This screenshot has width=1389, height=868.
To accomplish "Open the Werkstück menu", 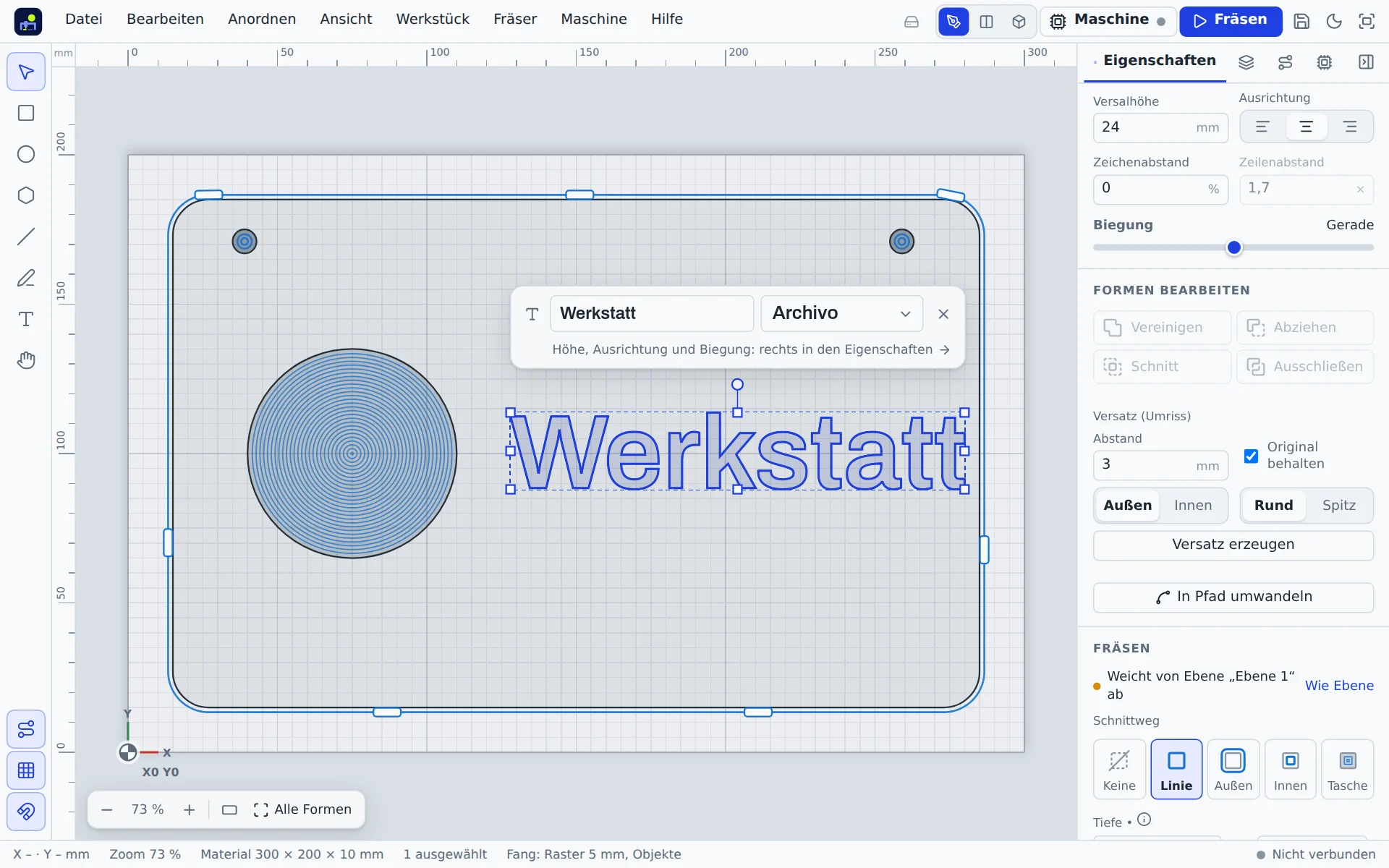I will coord(433,20).
